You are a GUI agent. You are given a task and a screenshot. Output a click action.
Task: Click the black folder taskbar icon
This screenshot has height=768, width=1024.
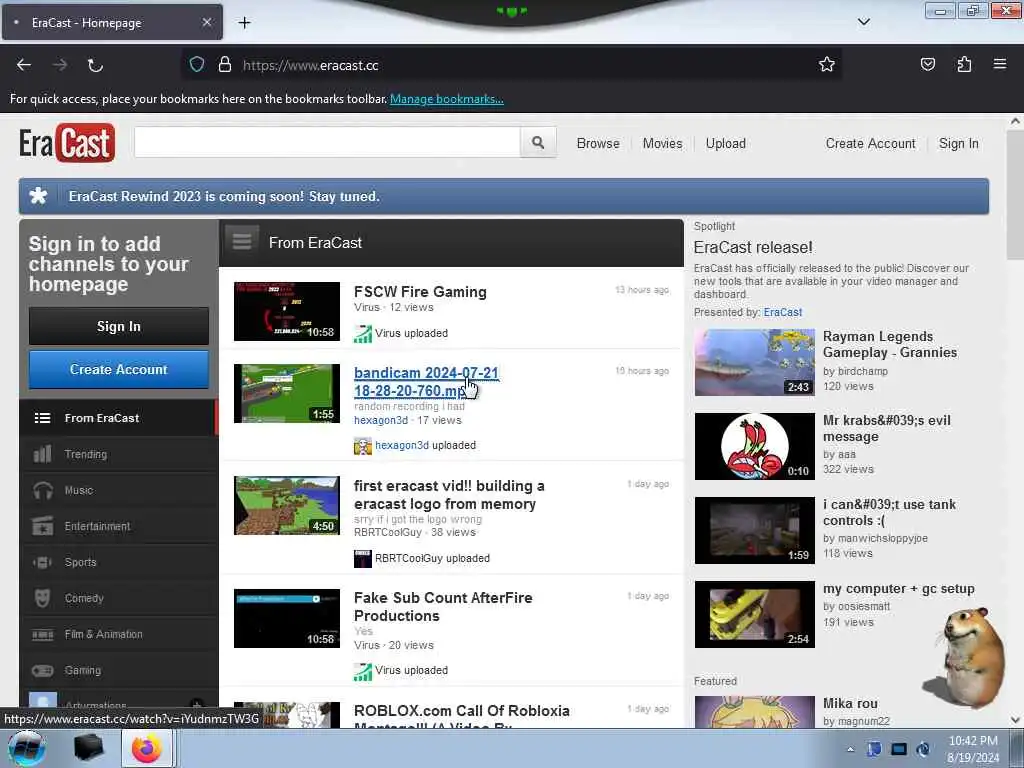pyautogui.click(x=88, y=748)
